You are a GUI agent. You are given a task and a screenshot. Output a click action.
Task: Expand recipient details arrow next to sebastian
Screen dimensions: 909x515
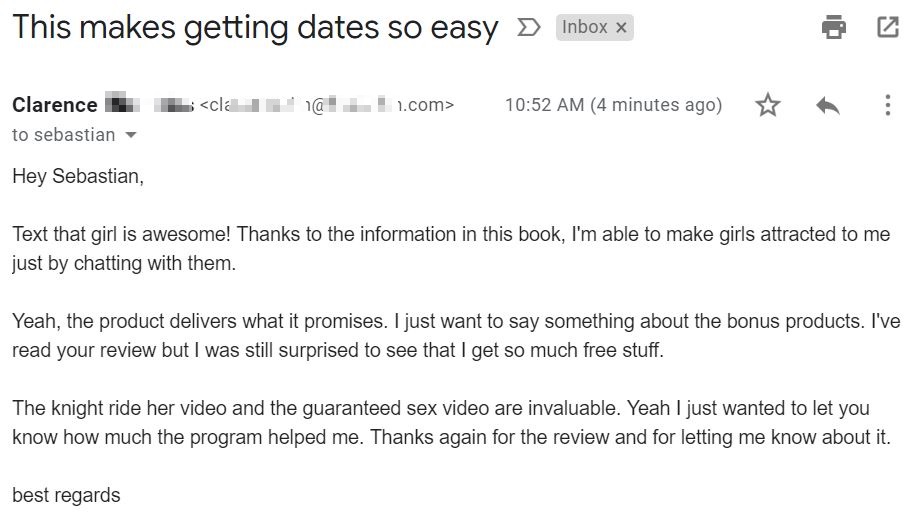click(131, 135)
